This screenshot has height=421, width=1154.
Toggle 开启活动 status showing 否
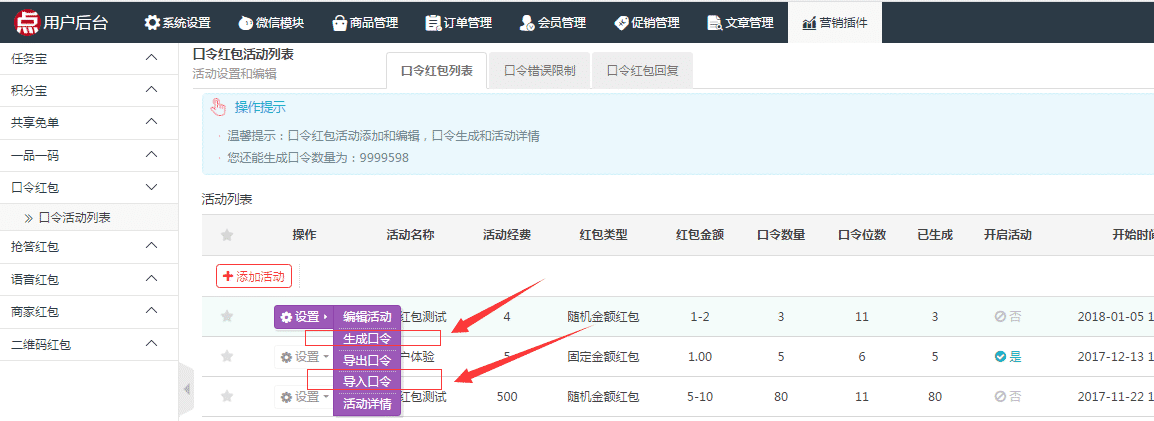[x=1007, y=316]
